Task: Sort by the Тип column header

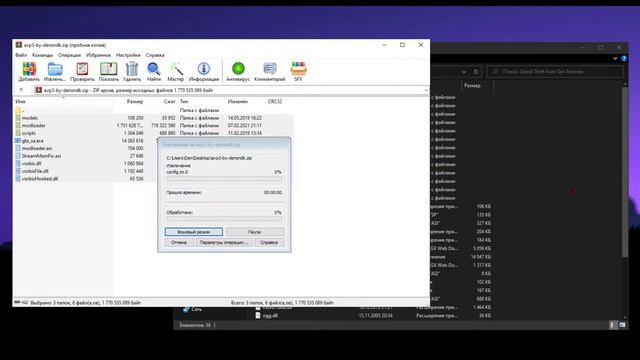Action: click(184, 101)
